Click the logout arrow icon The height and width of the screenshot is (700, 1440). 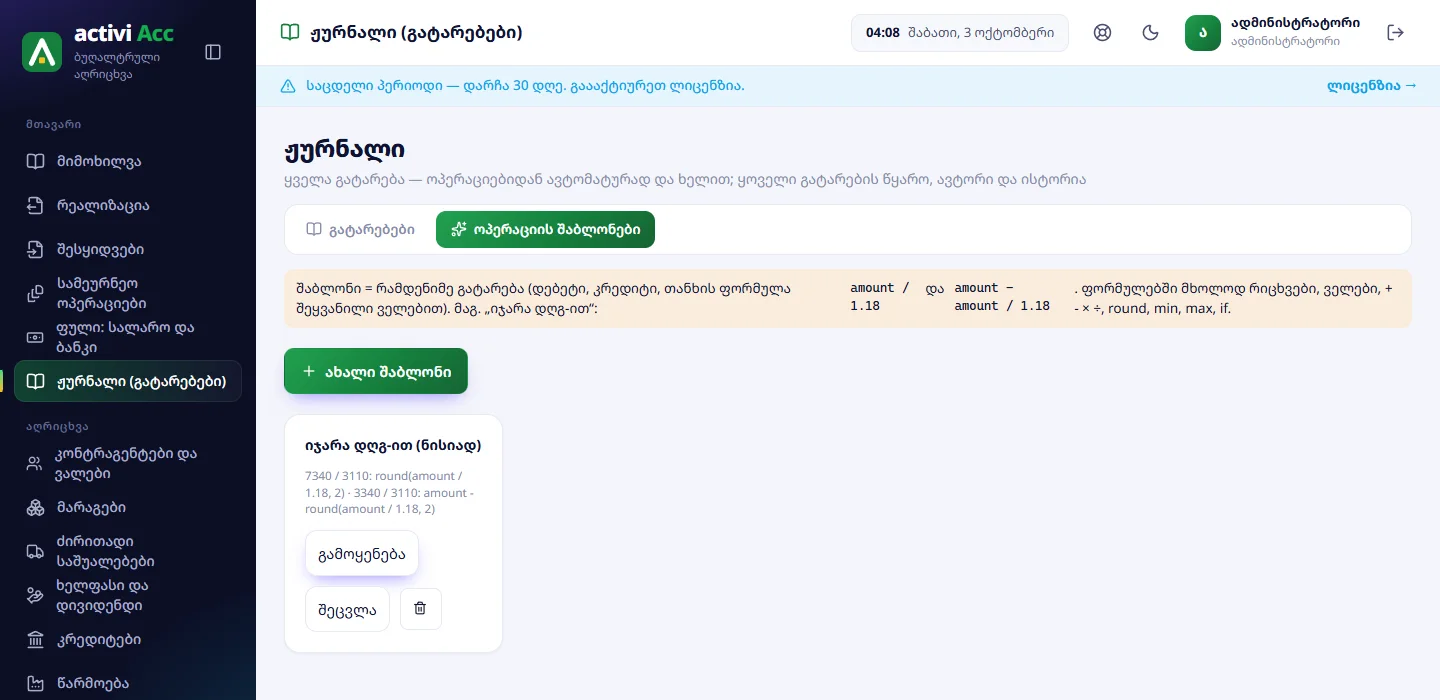tap(1396, 33)
